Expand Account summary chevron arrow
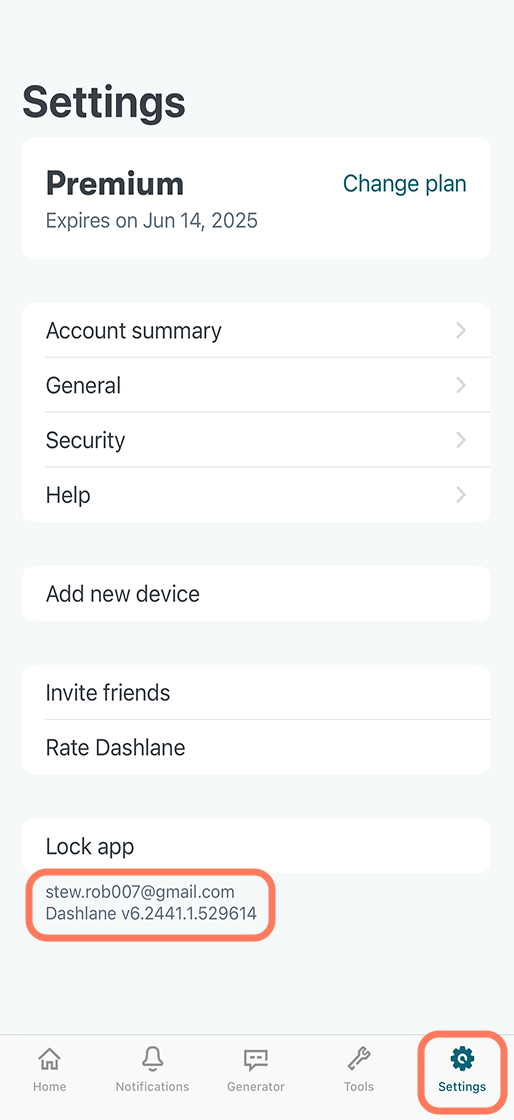Viewport: 514px width, 1120px height. pos(461,330)
